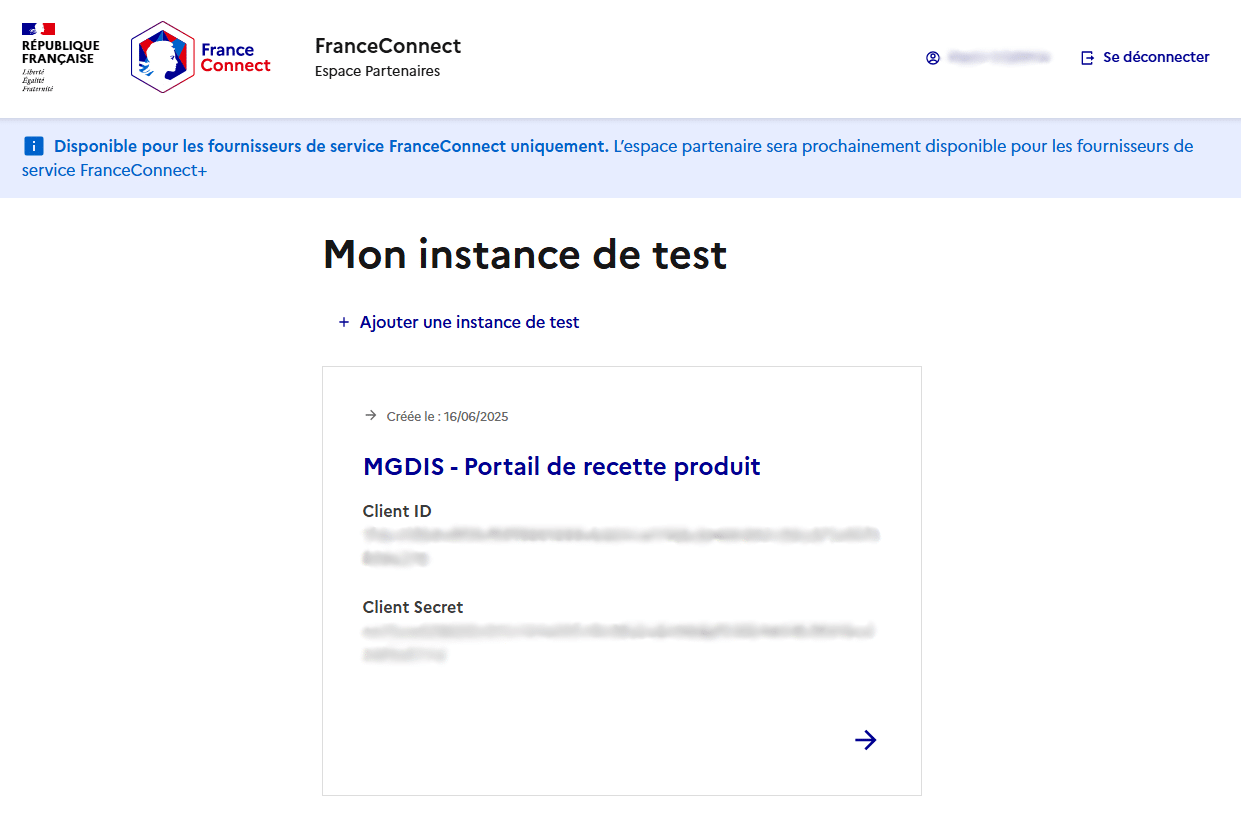The image size is (1241, 826).
Task: Open MGDIS - Portail de recette produit
Action: pyautogui.click(x=562, y=466)
